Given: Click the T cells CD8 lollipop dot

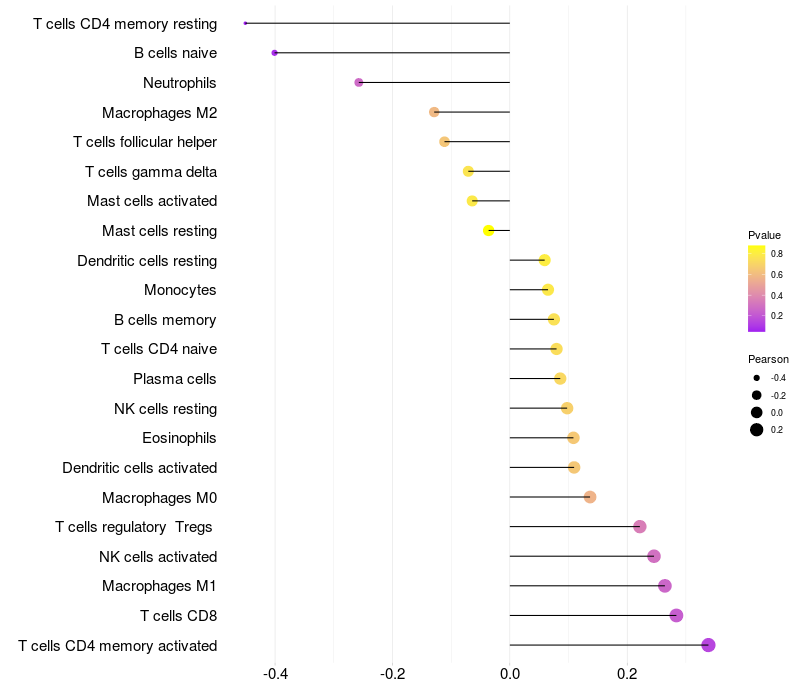Looking at the screenshot, I should [x=676, y=615].
